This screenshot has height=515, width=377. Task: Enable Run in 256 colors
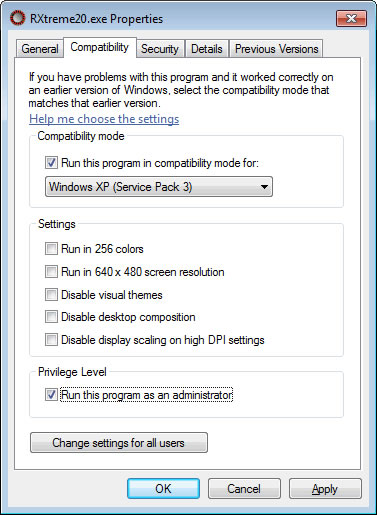point(51,249)
